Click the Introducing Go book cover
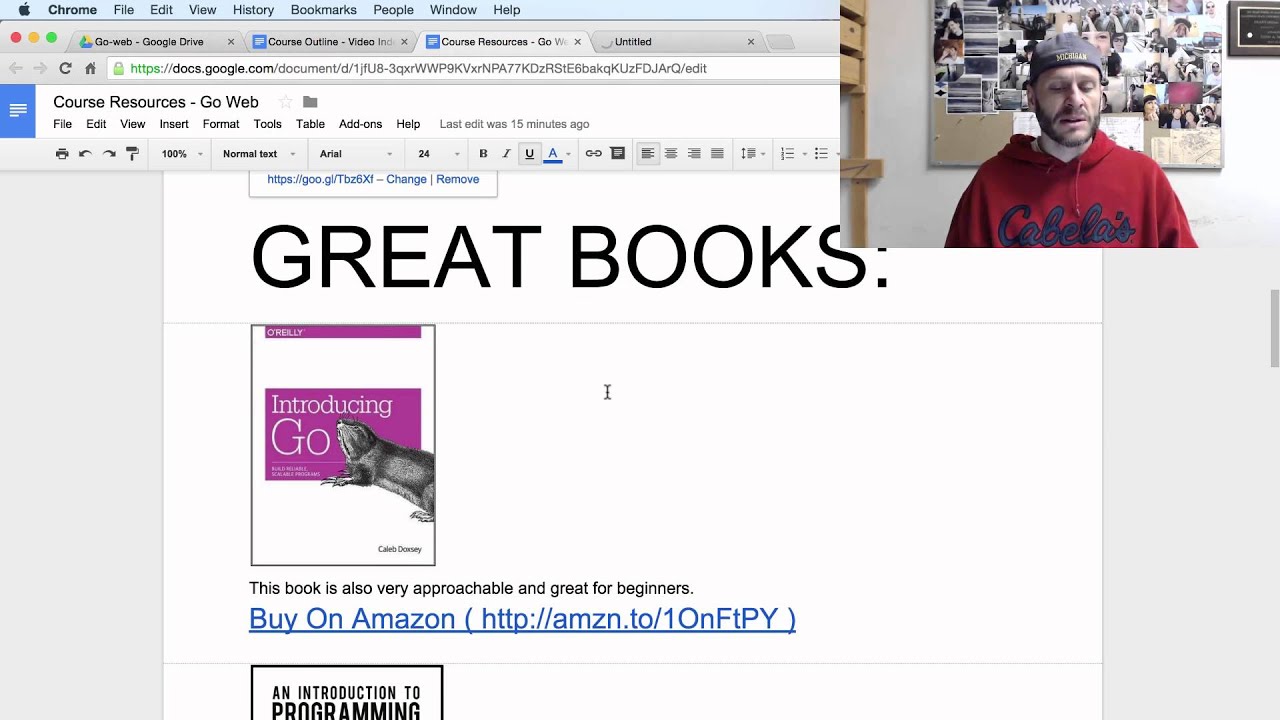 pos(343,445)
